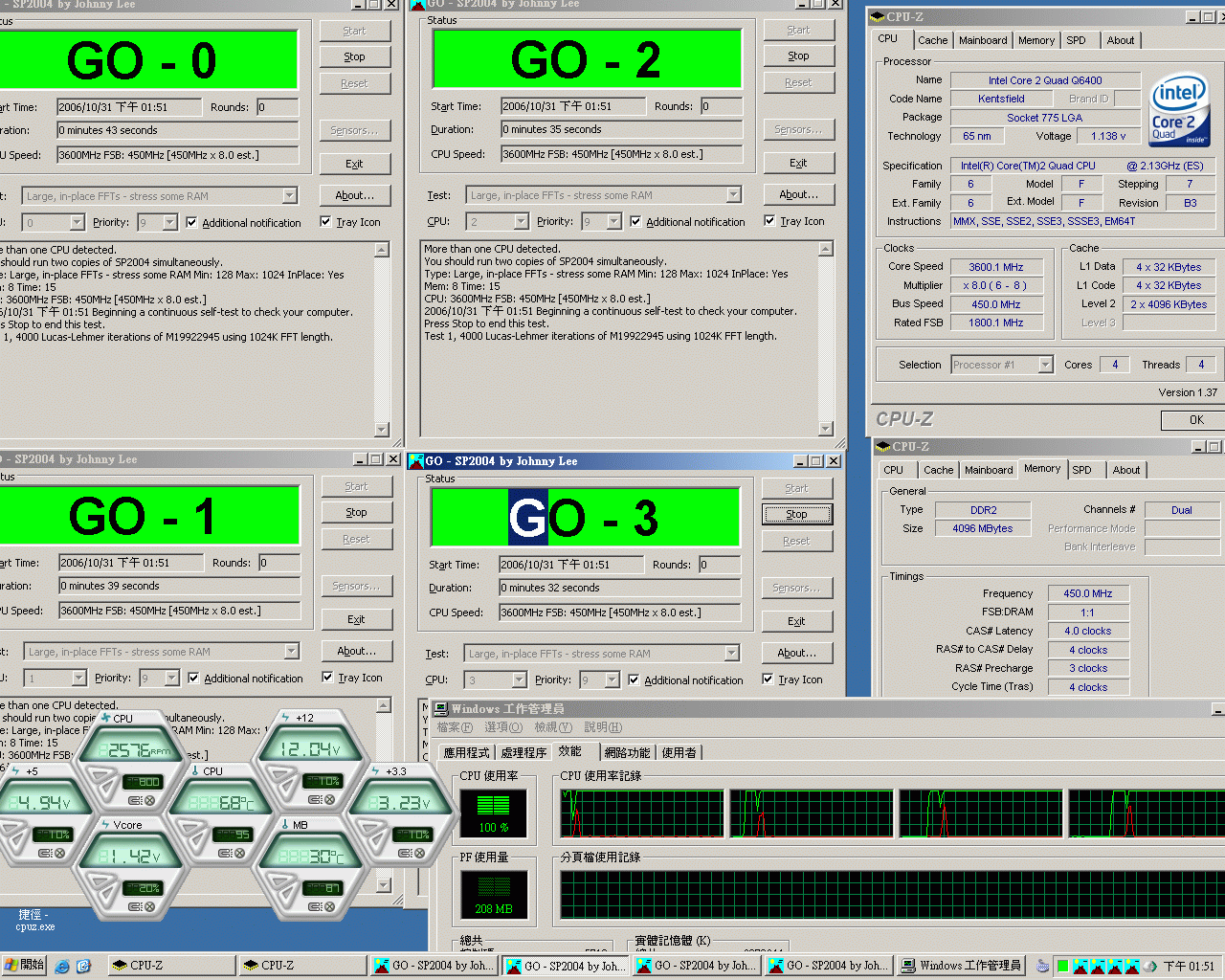Close the +5V voltage hexagon monitor
This screenshot has height=980, width=1225.
pyautogui.click(x=58, y=853)
